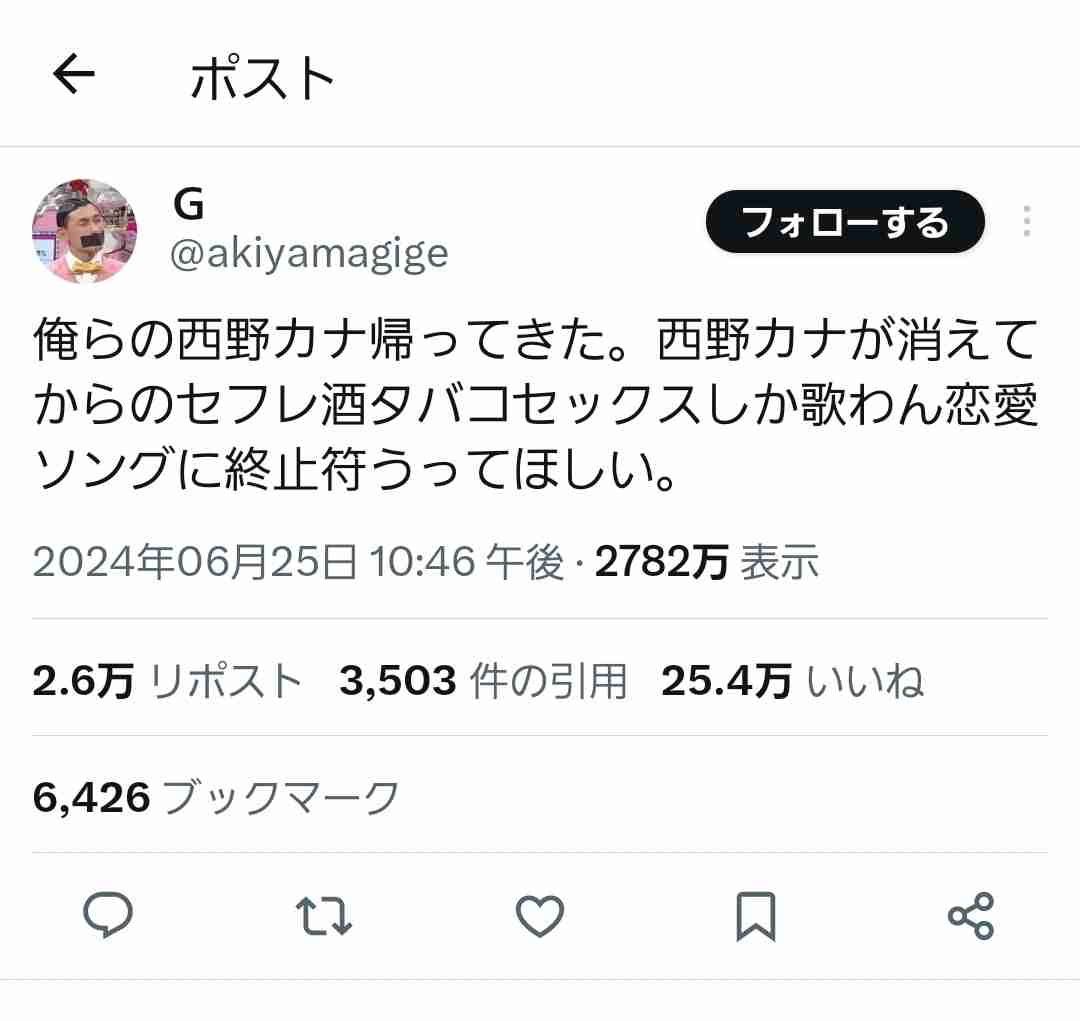View the 25.4万 いいね list
1080x1021 pixels.
(792, 681)
